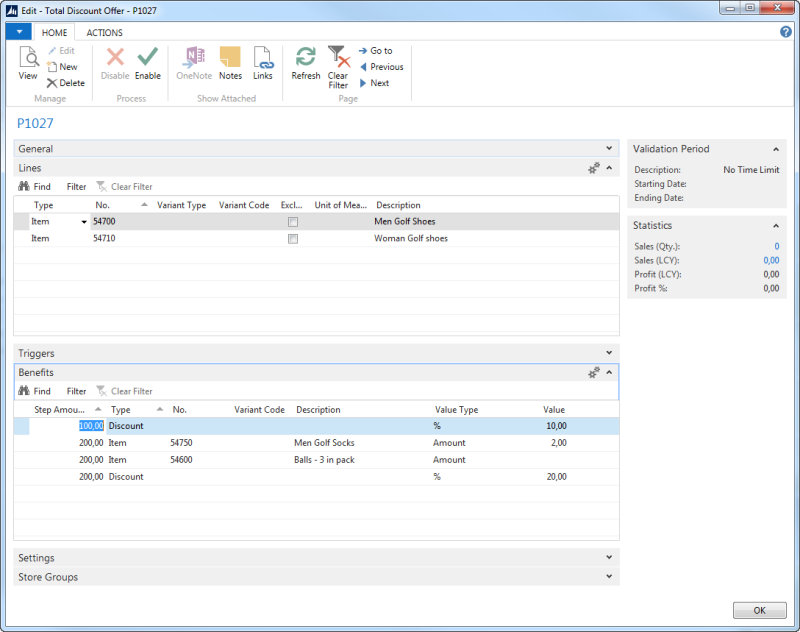Toggle Excl. checkbox for item 54700

click(292, 221)
